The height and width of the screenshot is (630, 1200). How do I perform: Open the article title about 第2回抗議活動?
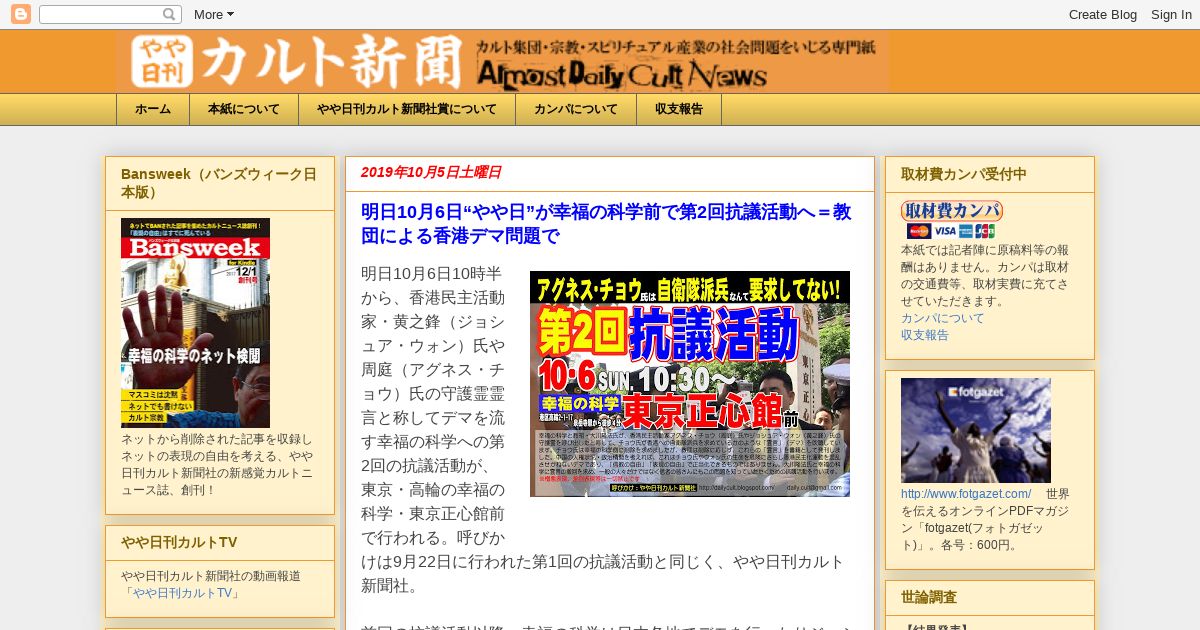pos(606,224)
